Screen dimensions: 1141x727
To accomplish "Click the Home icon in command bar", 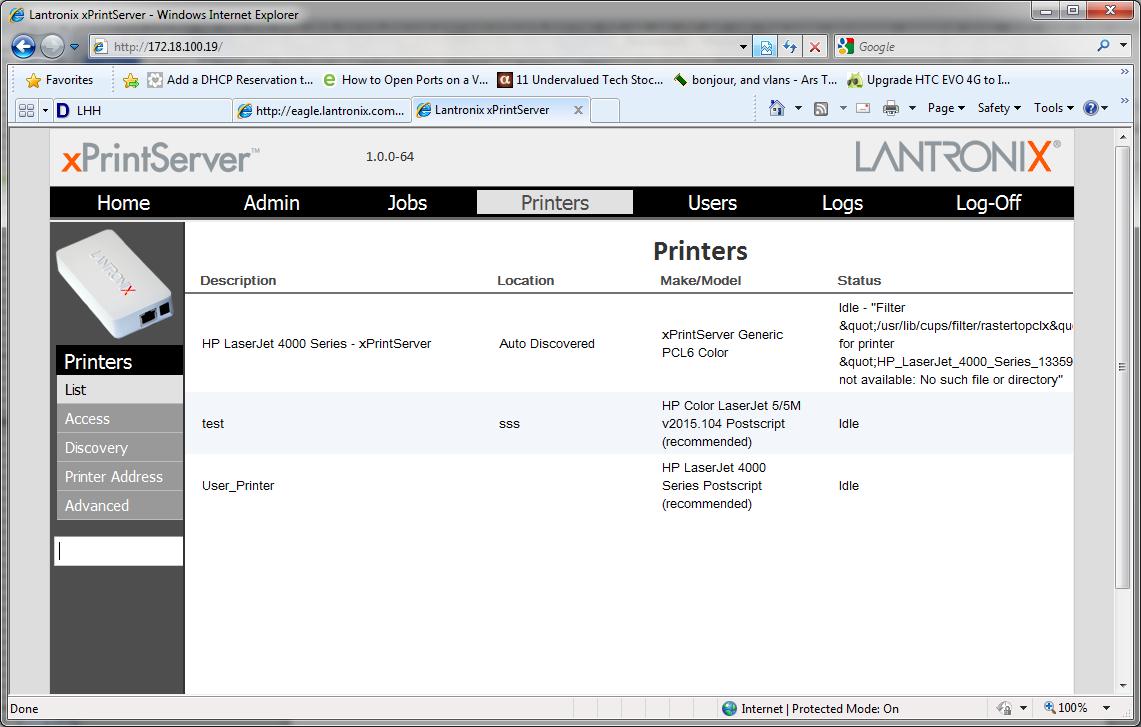I will point(777,108).
